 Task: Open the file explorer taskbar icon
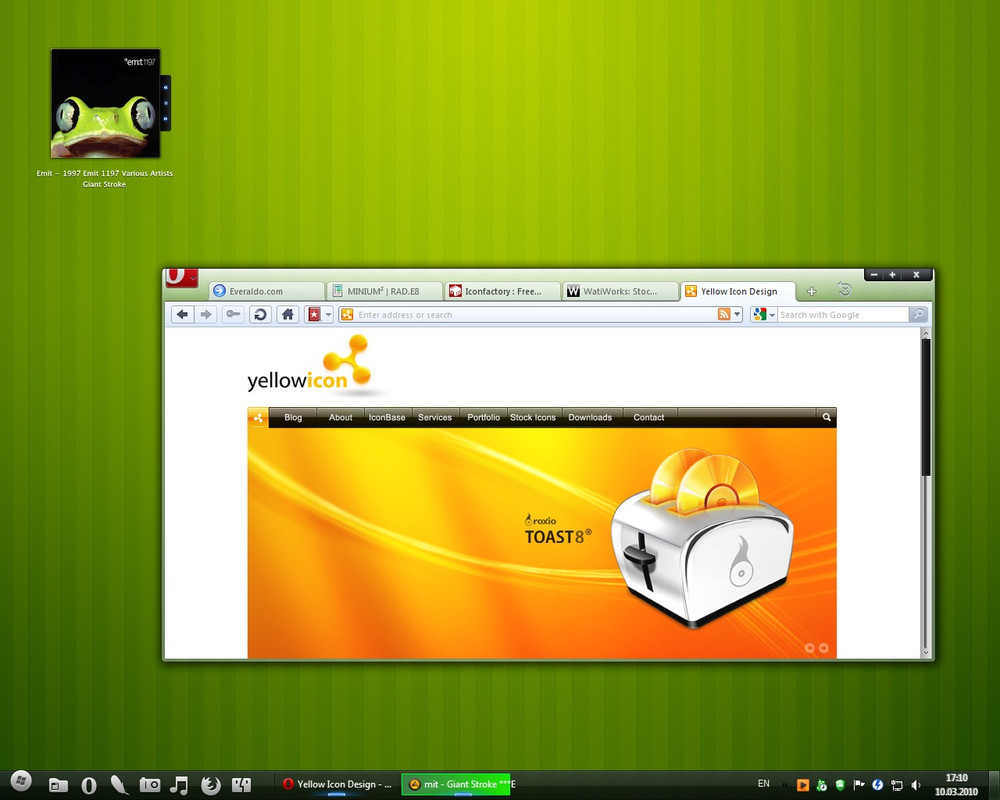coord(58,785)
